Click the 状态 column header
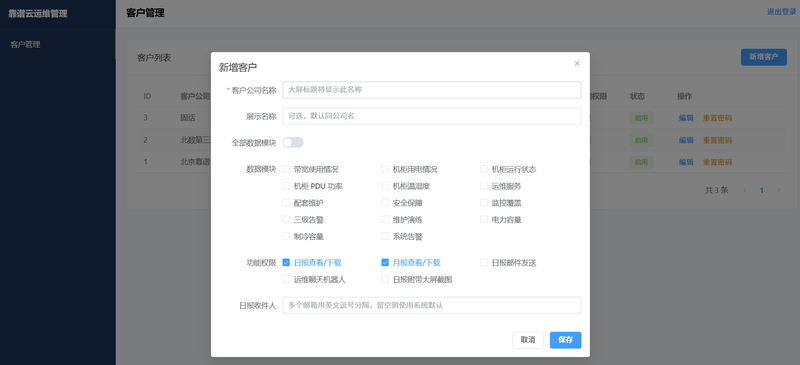Screen dimensions: 800x365 (637, 96)
